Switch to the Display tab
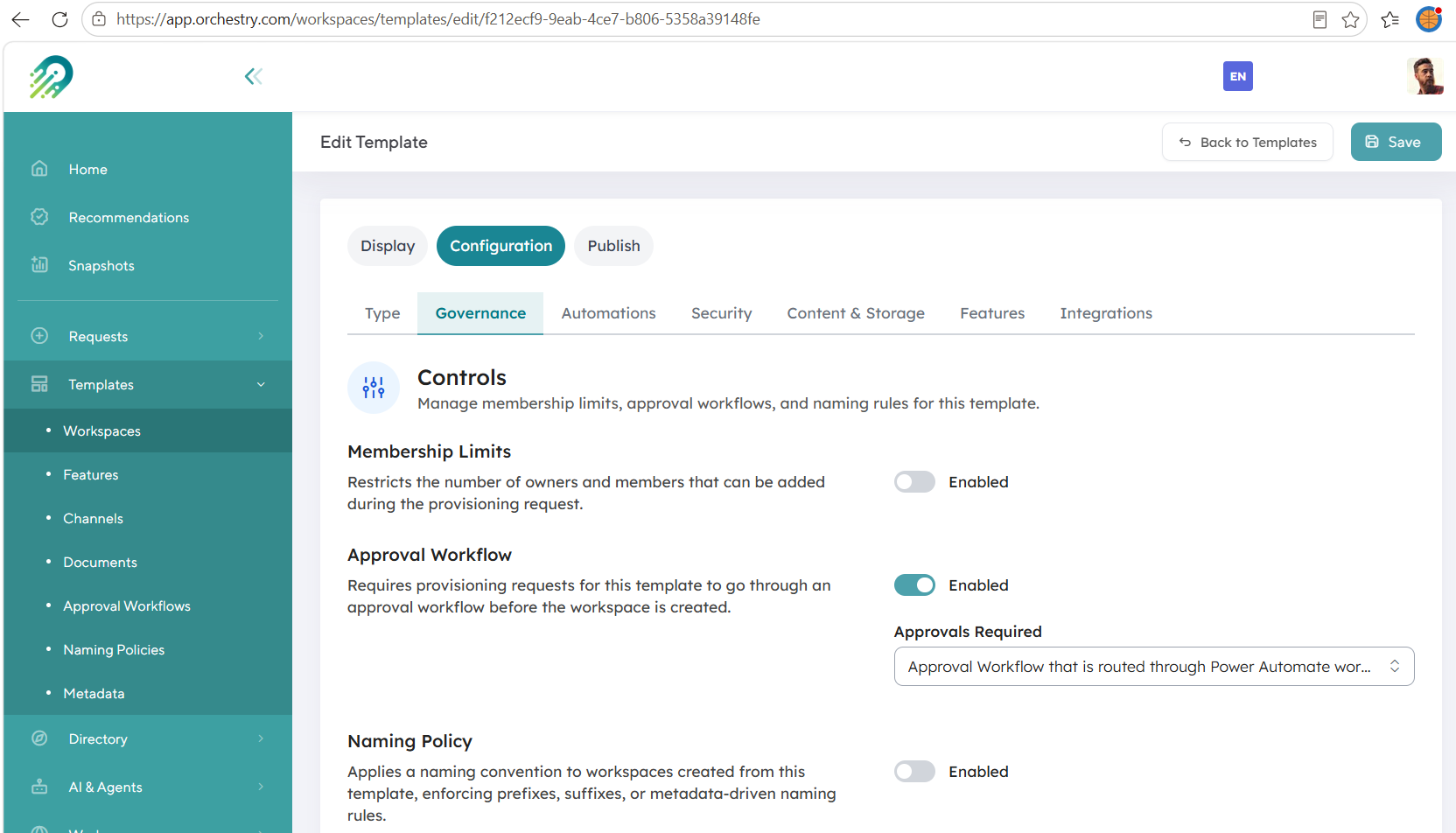1456x833 pixels. (x=388, y=246)
